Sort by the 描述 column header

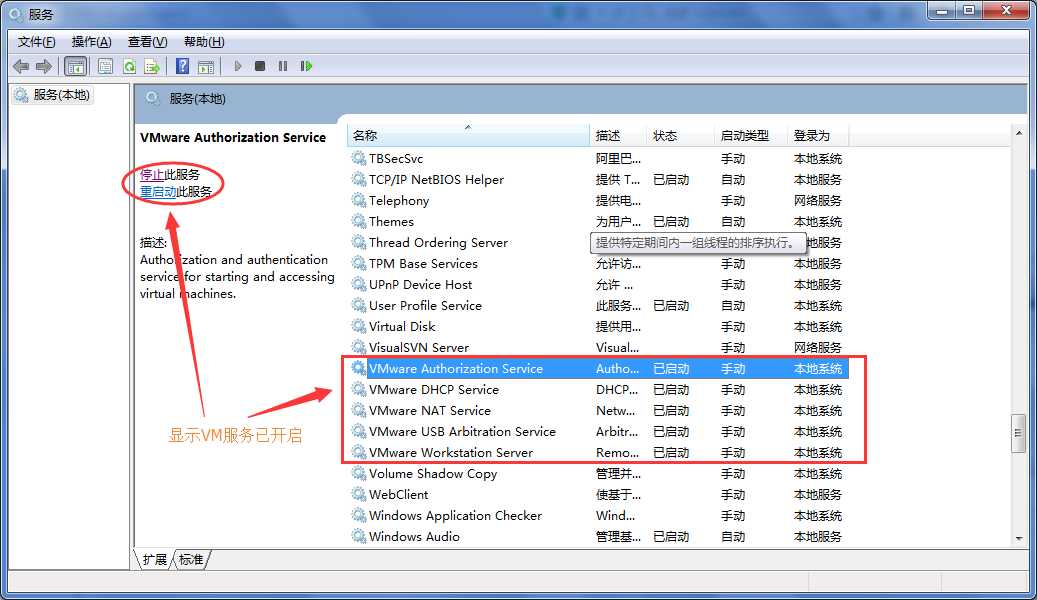[x=618, y=136]
